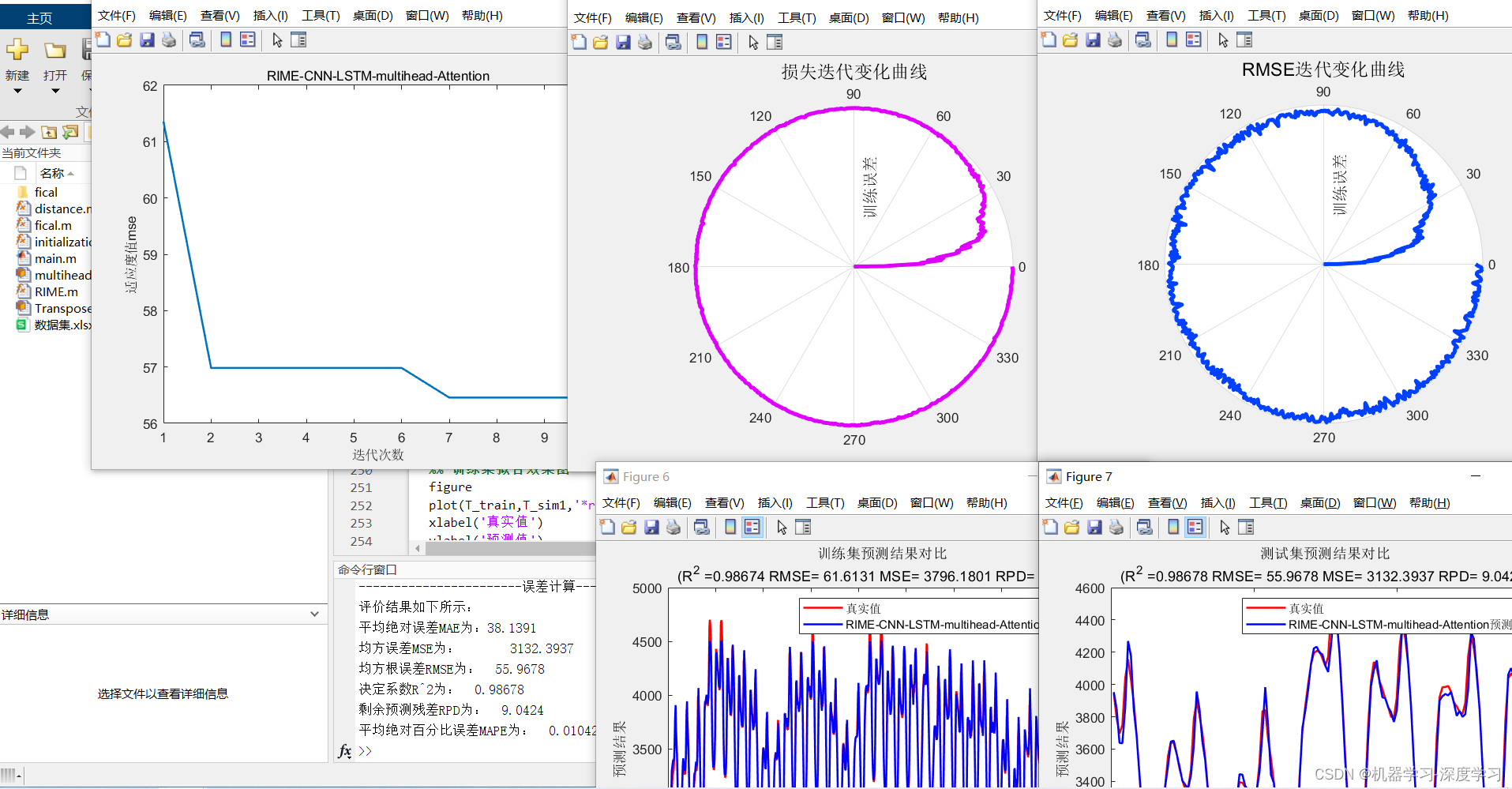Enable the Edit Plot arrow tool in Figure 6

click(782, 527)
